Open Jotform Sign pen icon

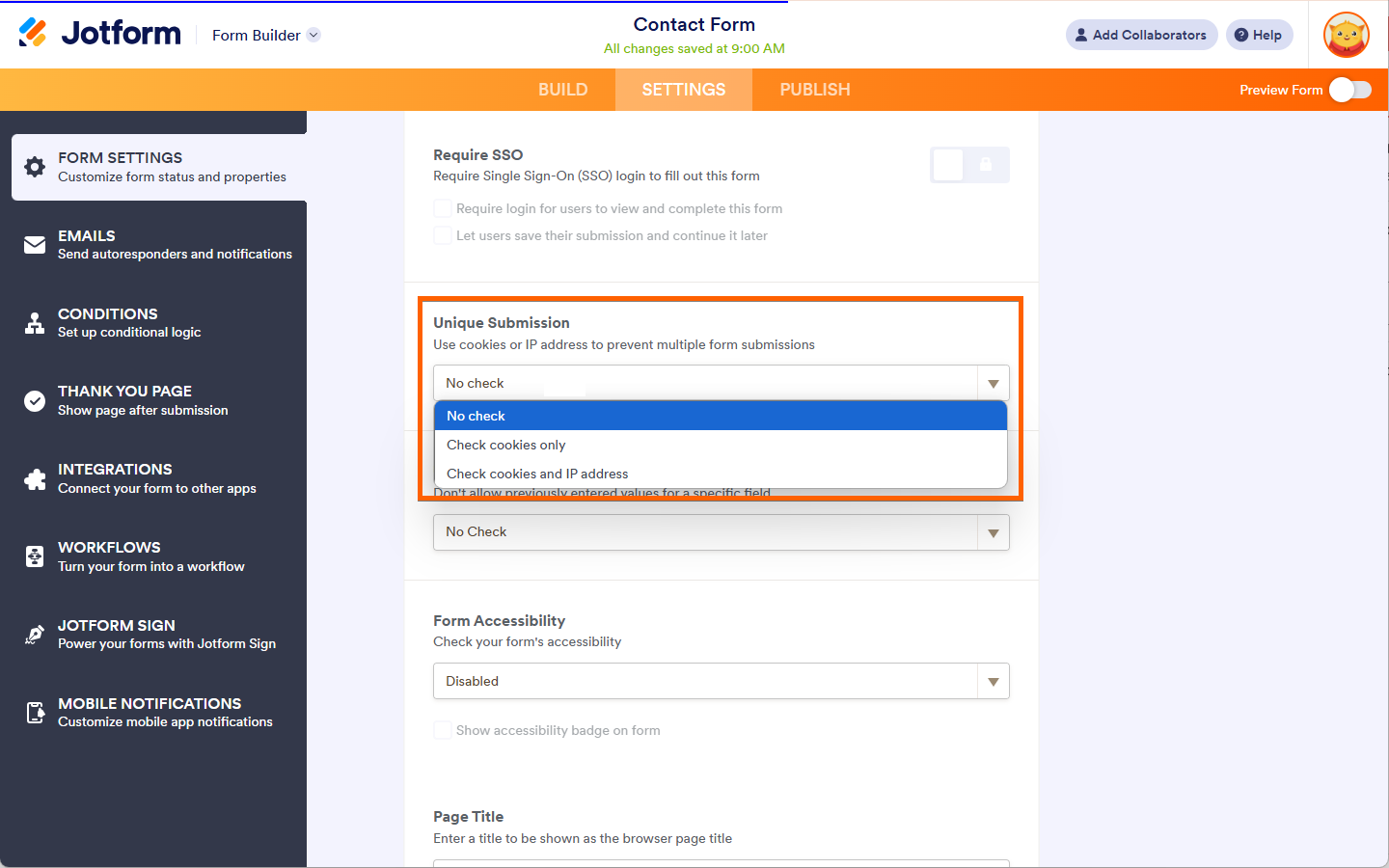coord(35,635)
